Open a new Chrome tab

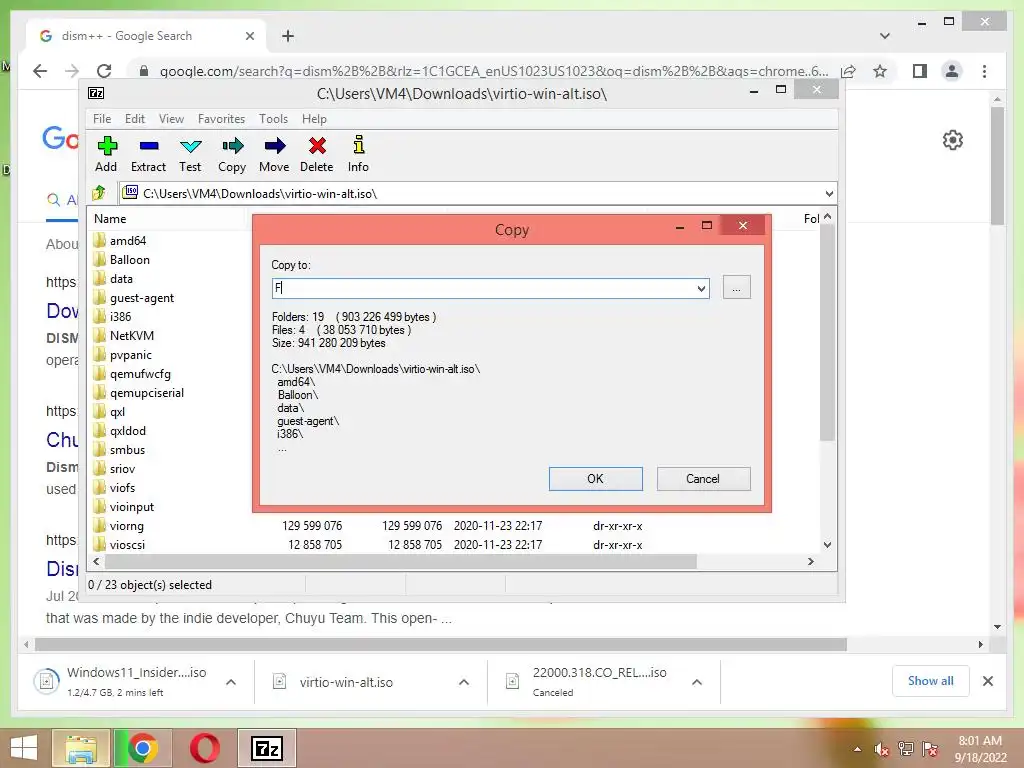click(x=288, y=36)
